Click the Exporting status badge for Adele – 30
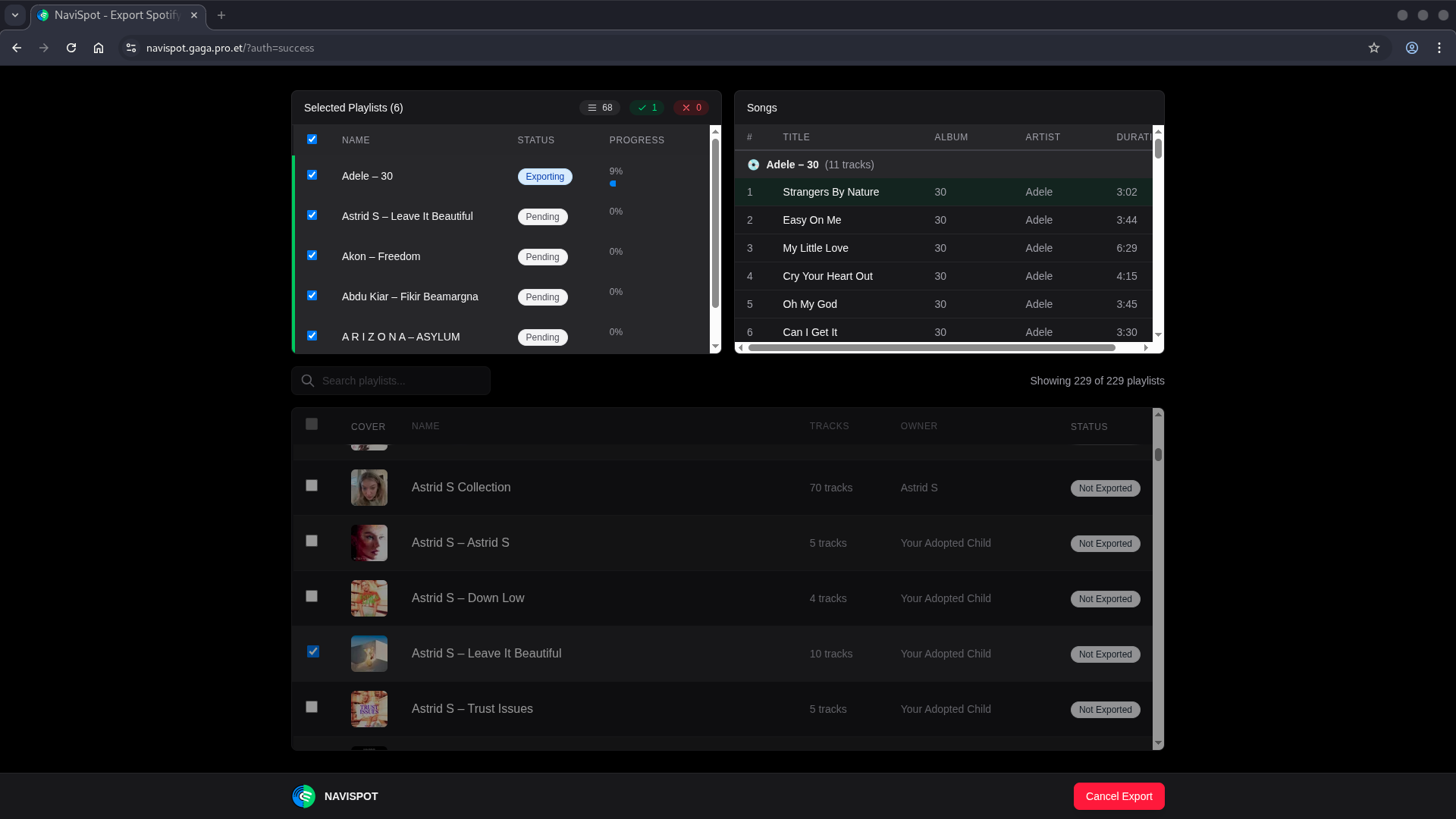This screenshot has width=1456, height=819. tap(544, 176)
